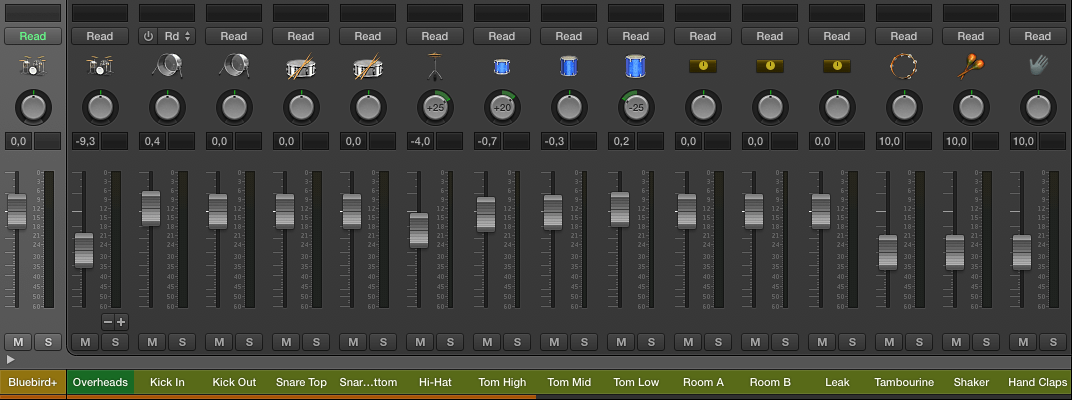Click Read button on Tambourine channel
This screenshot has width=1072, height=400.
pos(903,36)
